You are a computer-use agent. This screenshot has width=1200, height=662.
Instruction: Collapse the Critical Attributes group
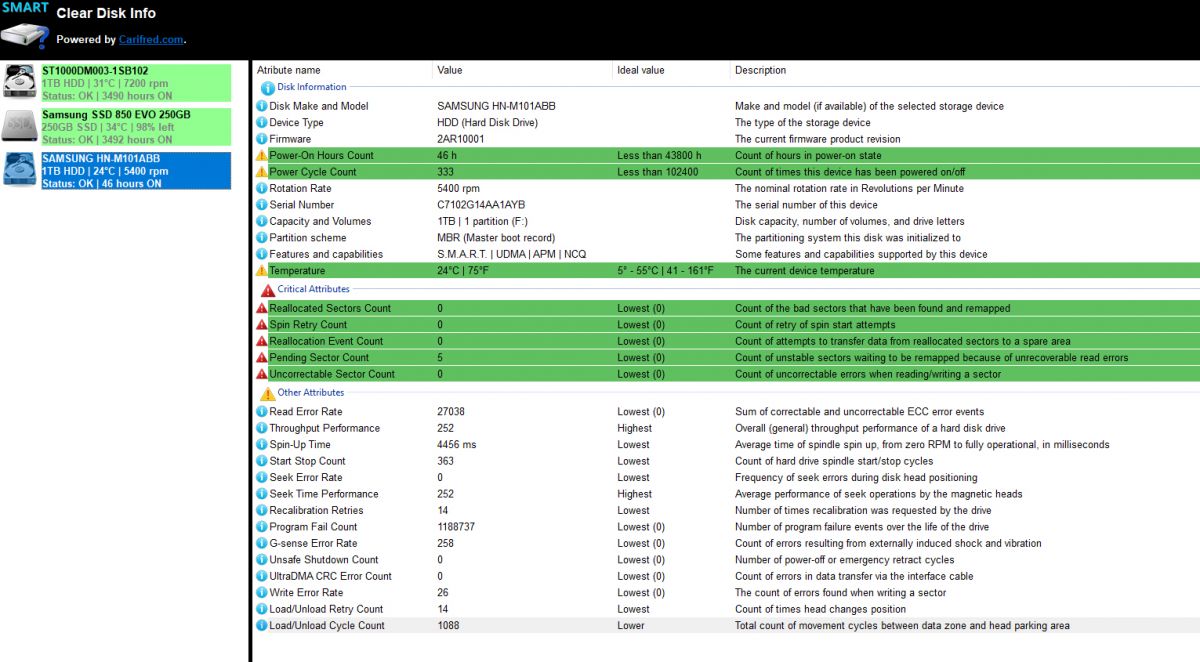click(x=313, y=289)
